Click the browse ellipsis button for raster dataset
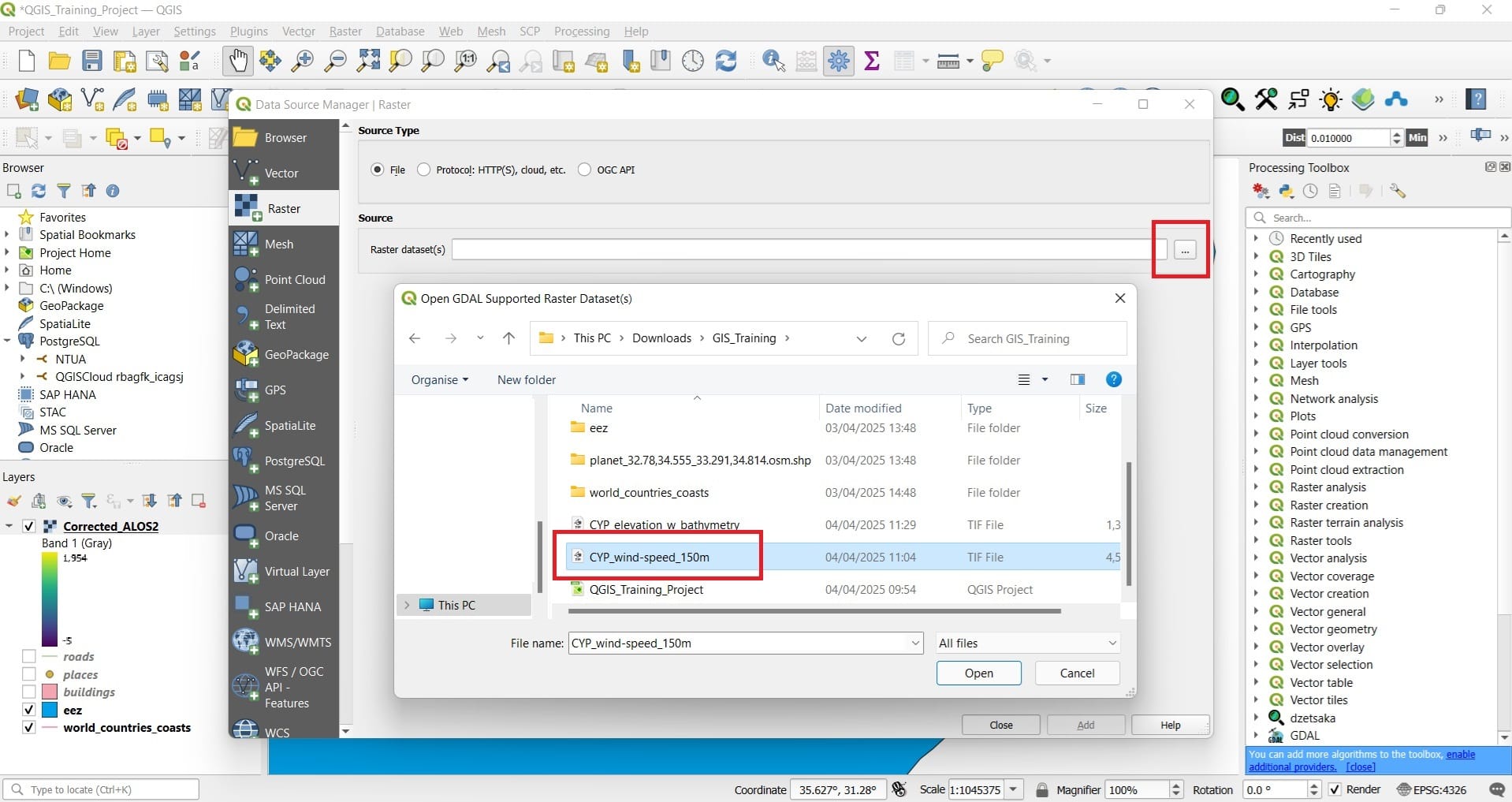 (1185, 250)
